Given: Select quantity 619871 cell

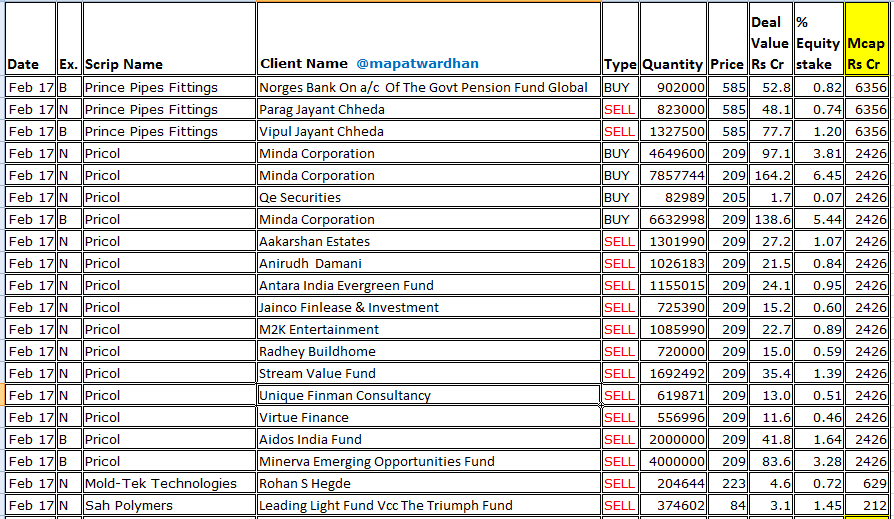Looking at the screenshot, I should coord(673,395).
